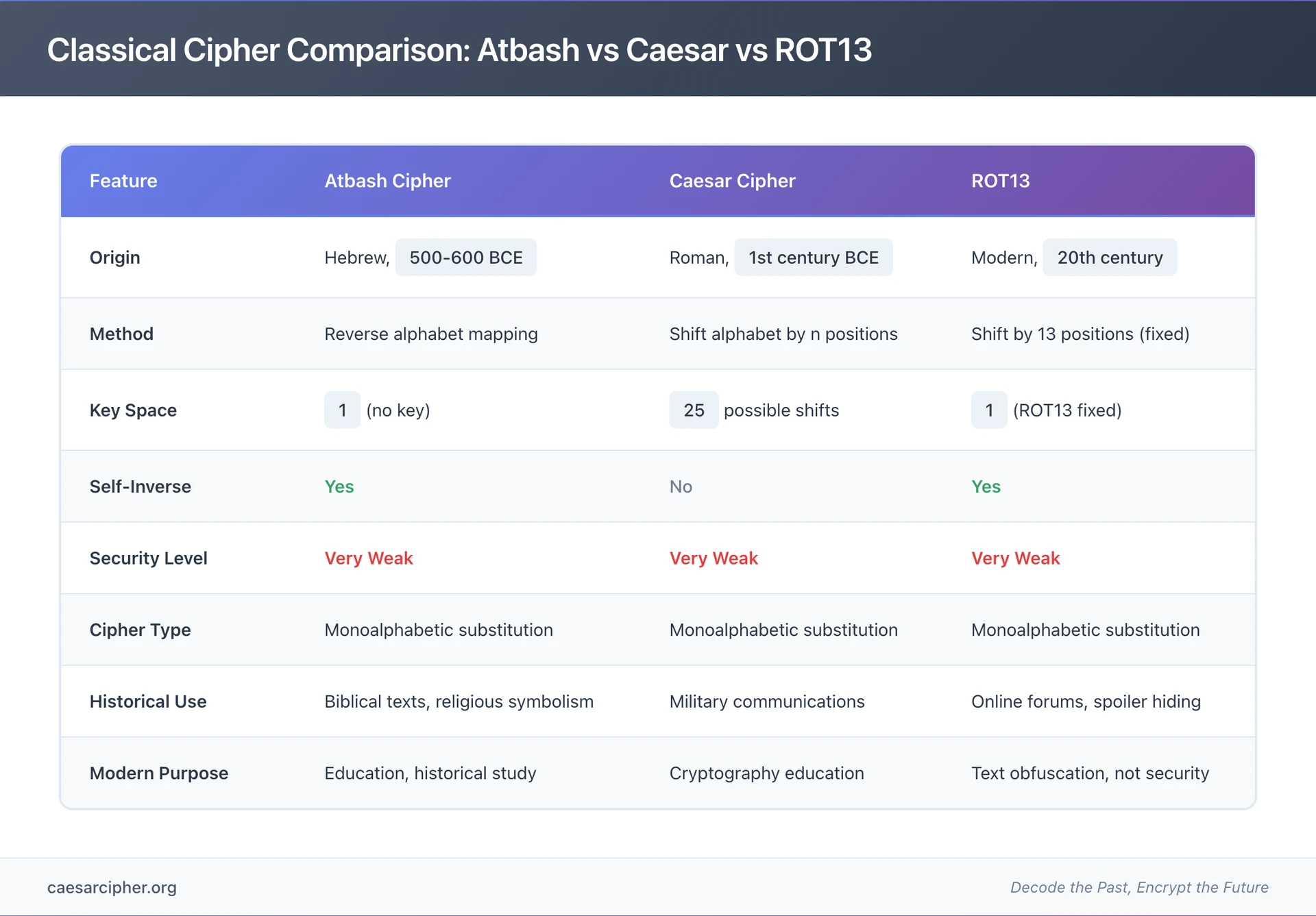Click the Feature header cell
Viewport: 1316px width, 916px height.
[123, 181]
